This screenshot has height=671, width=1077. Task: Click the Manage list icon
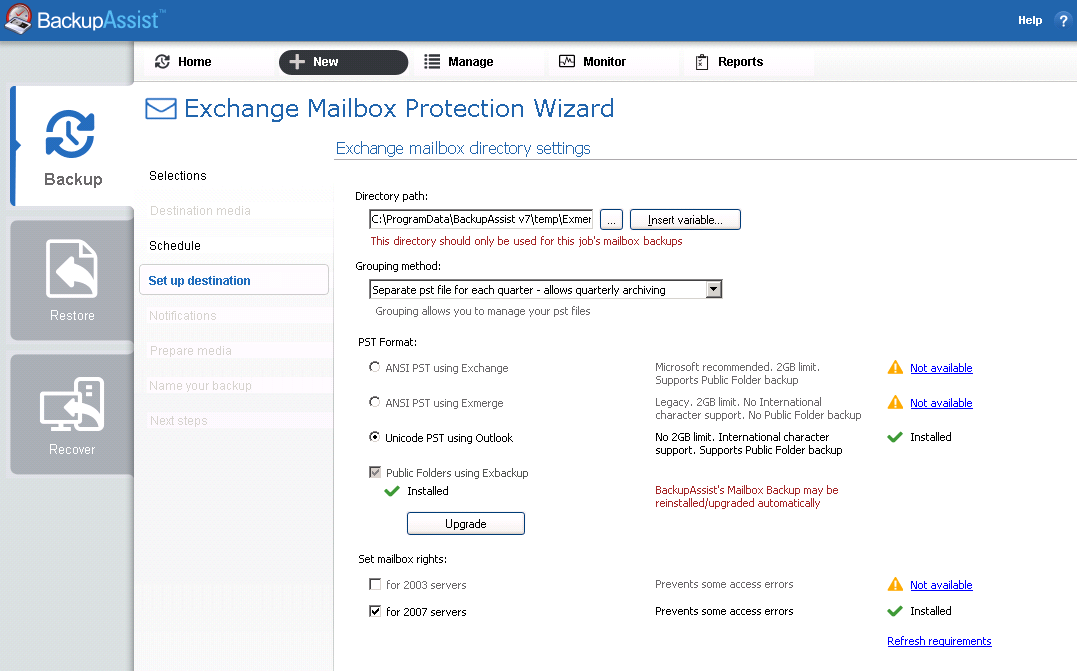pos(432,62)
